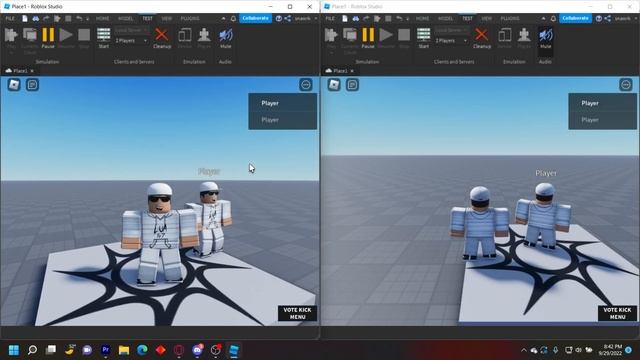Open Roblox menu icon in left viewport

[14, 84]
